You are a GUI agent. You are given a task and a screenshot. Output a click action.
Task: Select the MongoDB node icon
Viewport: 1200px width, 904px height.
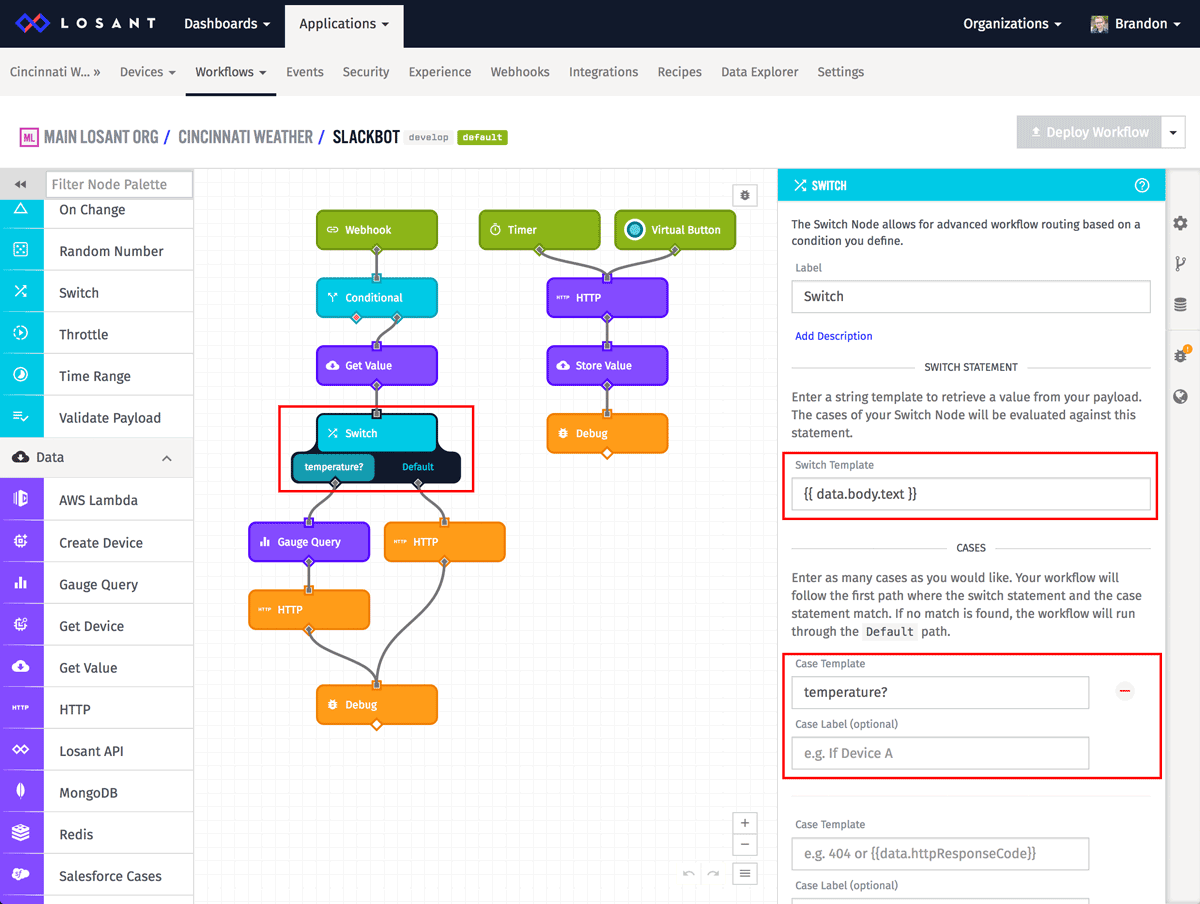(x=21, y=792)
